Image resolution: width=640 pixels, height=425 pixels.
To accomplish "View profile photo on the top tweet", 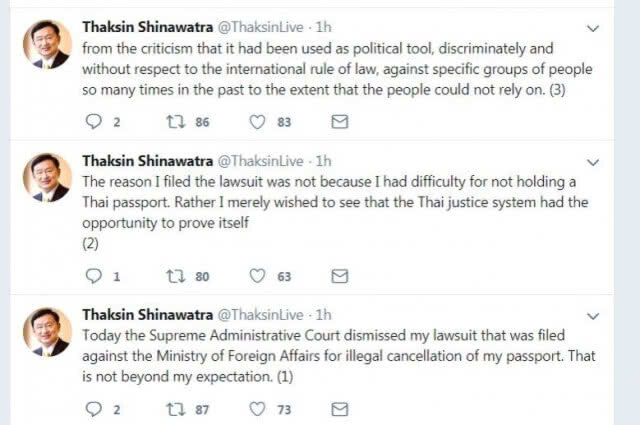I will [x=47, y=44].
